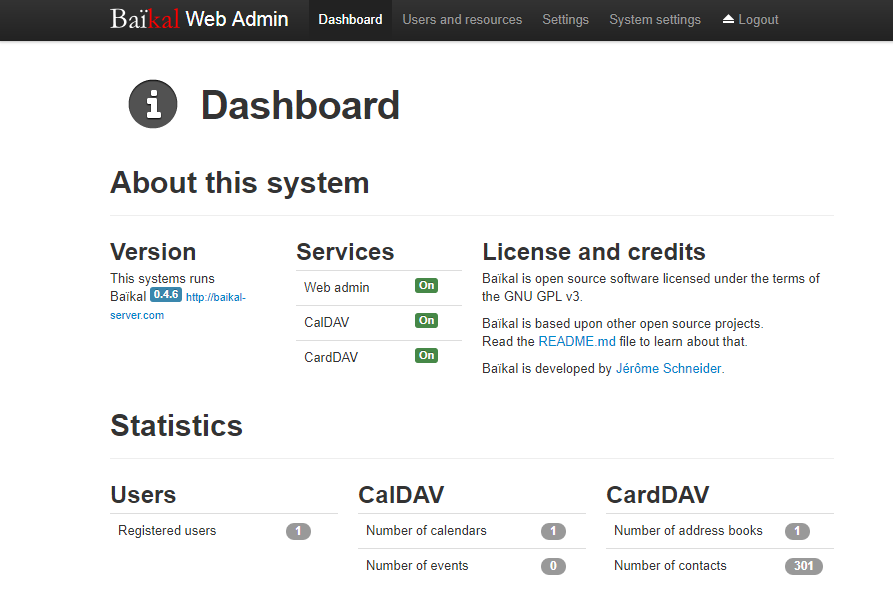Viewport: 893px width, 615px height.
Task: Click the CalDAV On status badge
Action: (426, 321)
